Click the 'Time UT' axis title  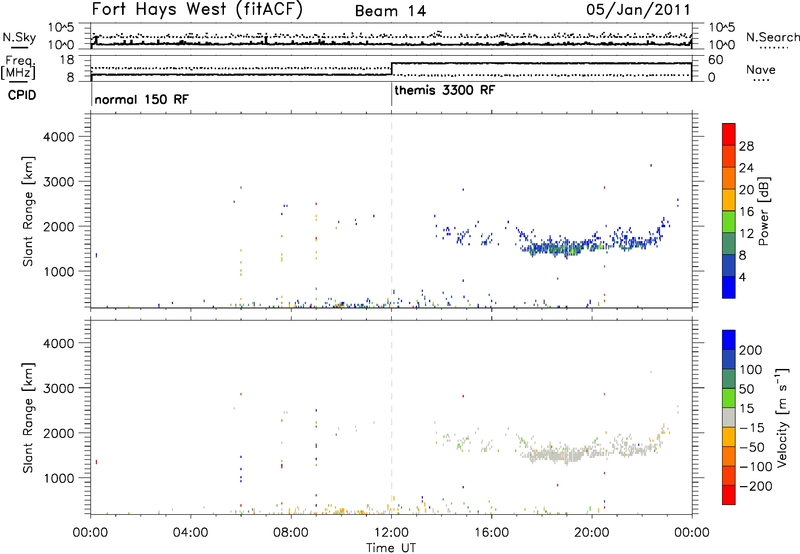(x=391, y=548)
